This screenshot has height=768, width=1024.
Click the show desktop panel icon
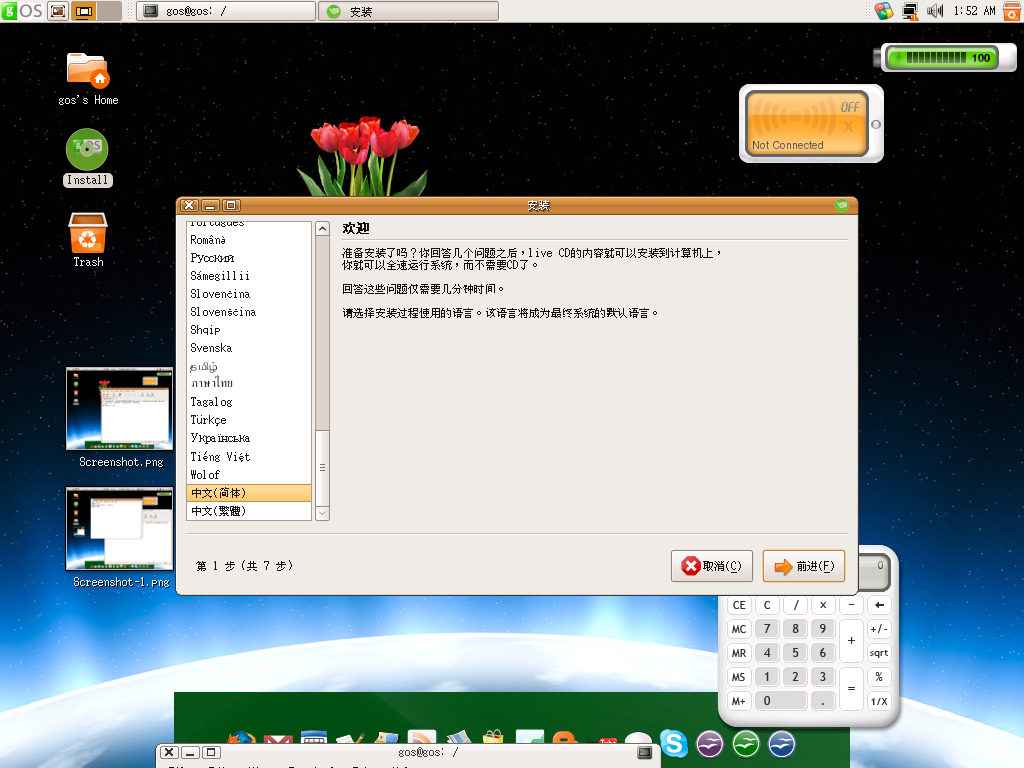coord(58,11)
